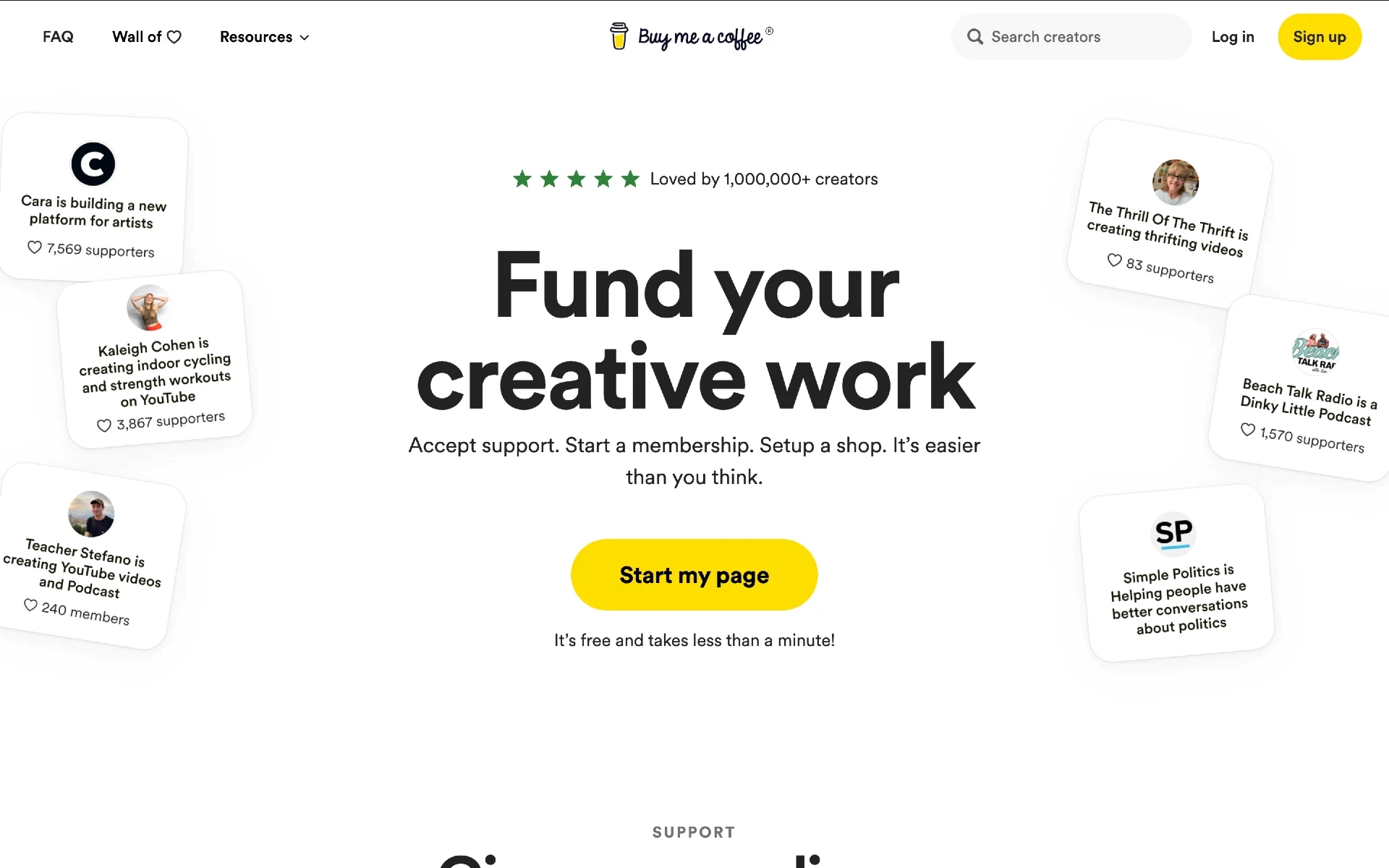
Task: Click Cara platform for artists card
Action: pos(92,197)
